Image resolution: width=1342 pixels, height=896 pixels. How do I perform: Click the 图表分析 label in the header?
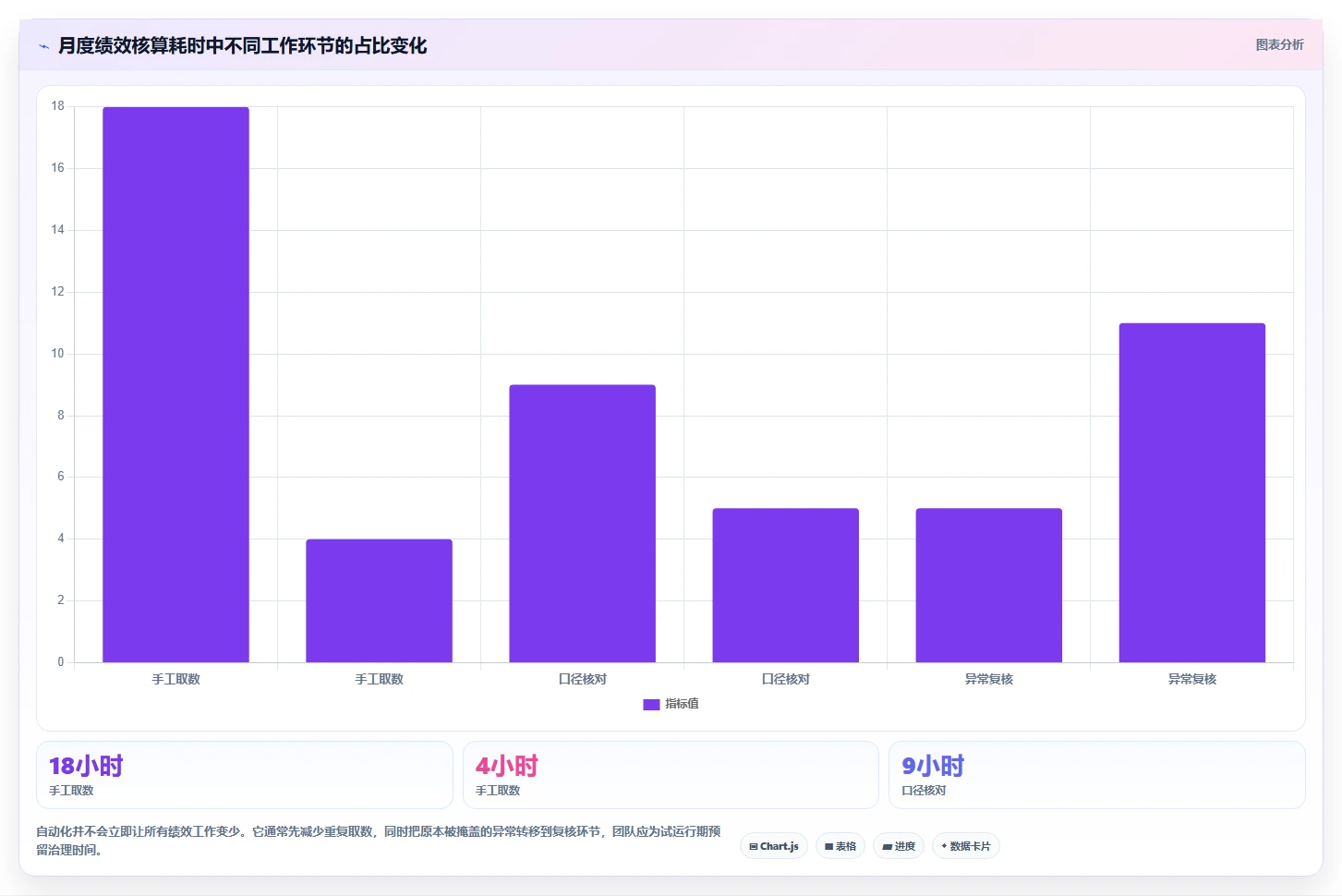point(1279,44)
